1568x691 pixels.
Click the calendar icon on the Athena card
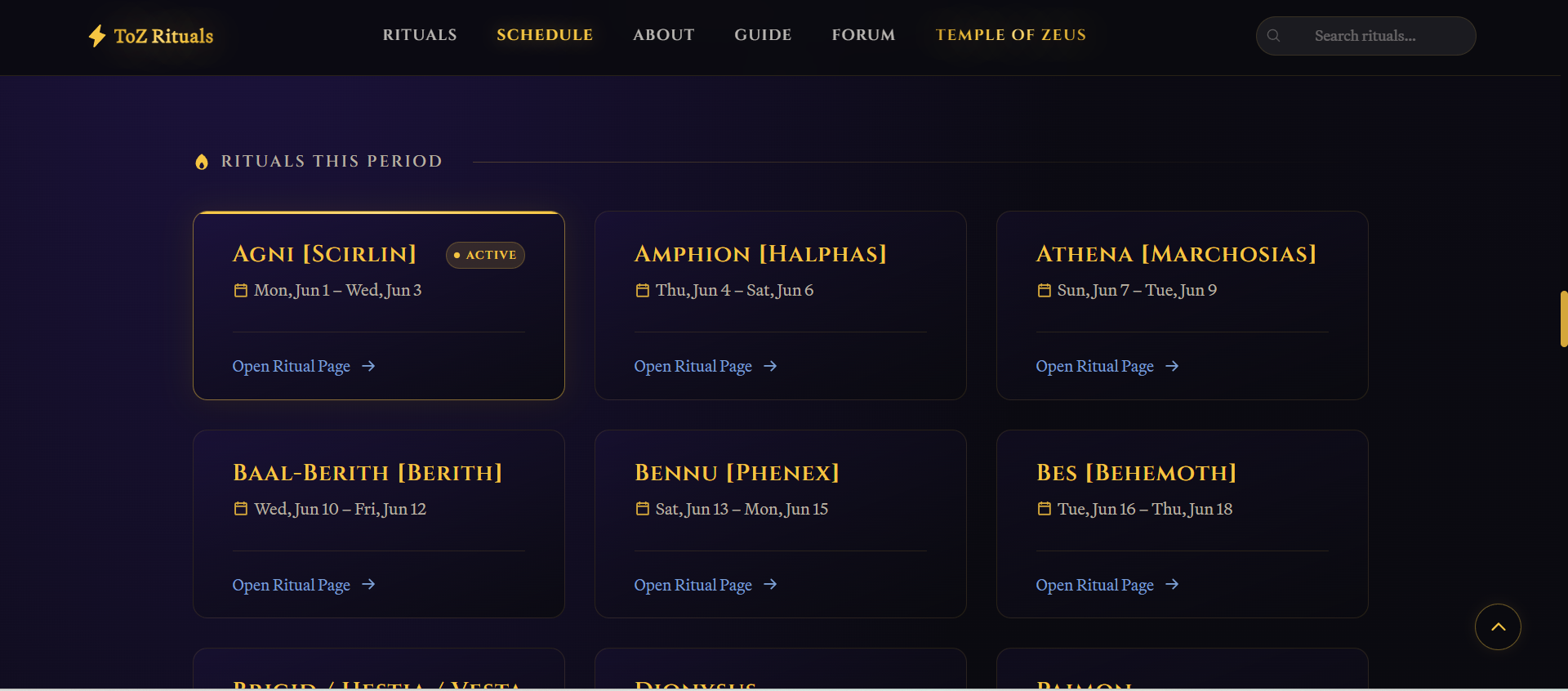tap(1045, 291)
